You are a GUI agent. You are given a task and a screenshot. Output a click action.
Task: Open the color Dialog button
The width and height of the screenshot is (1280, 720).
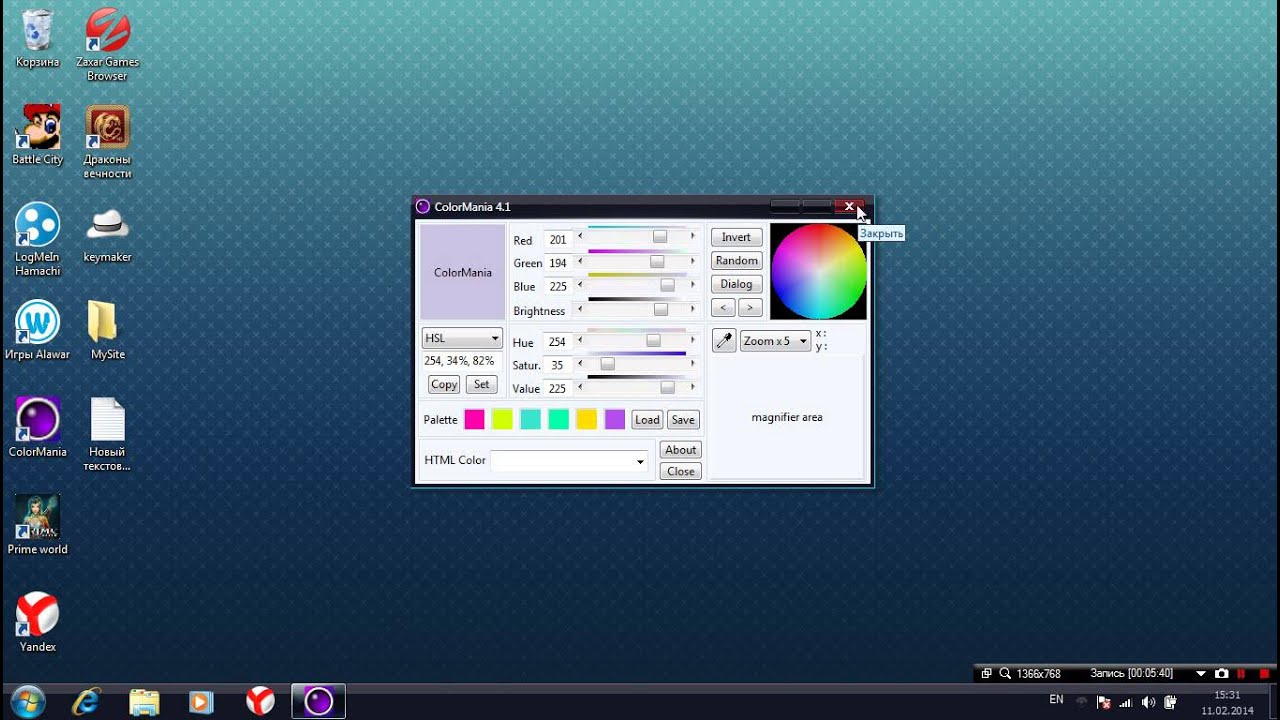(736, 284)
